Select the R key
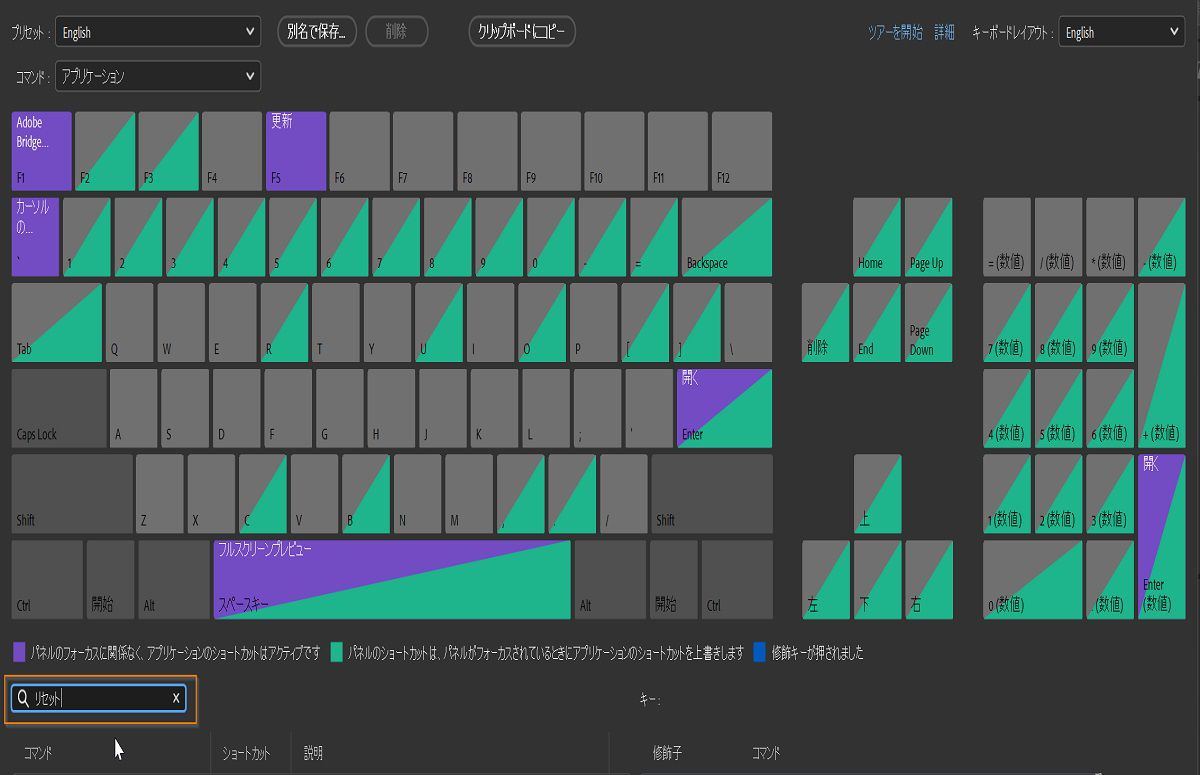The height and width of the screenshot is (775, 1200). 284,322
